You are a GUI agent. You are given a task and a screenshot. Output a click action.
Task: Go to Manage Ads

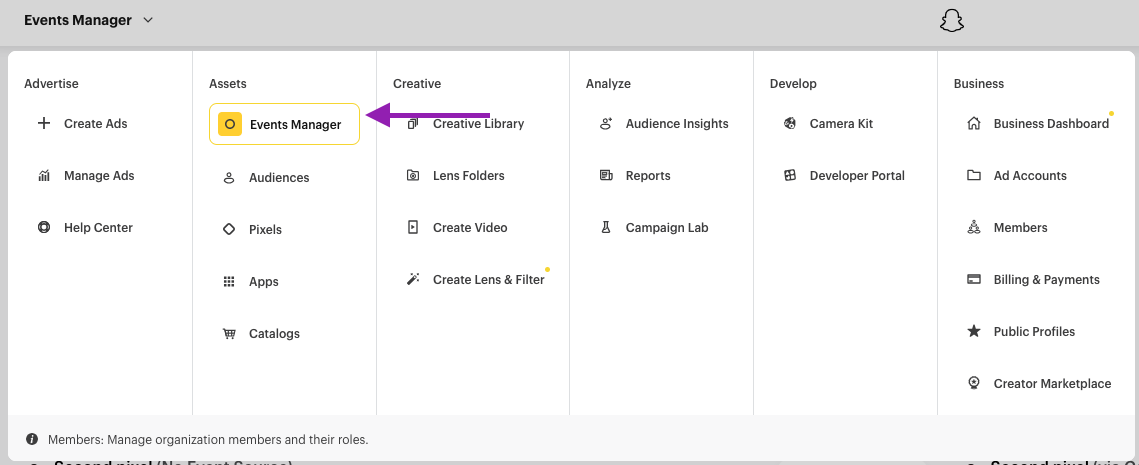click(x=99, y=176)
